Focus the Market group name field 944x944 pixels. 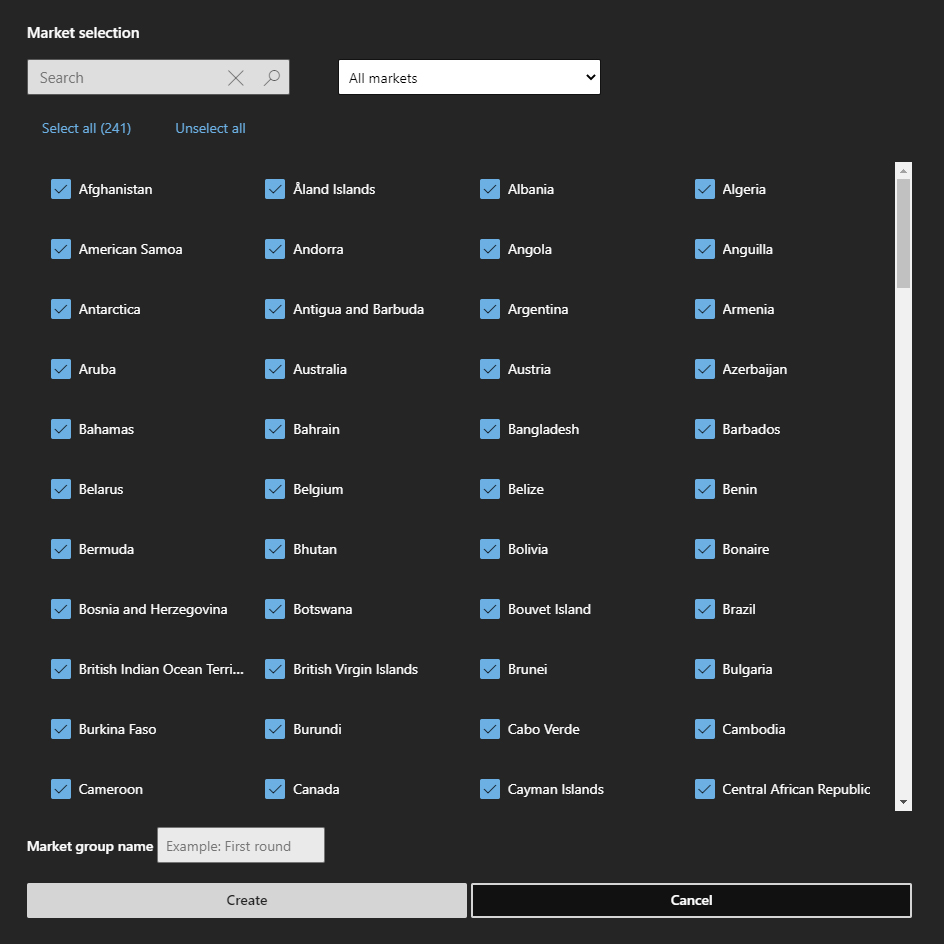click(241, 846)
